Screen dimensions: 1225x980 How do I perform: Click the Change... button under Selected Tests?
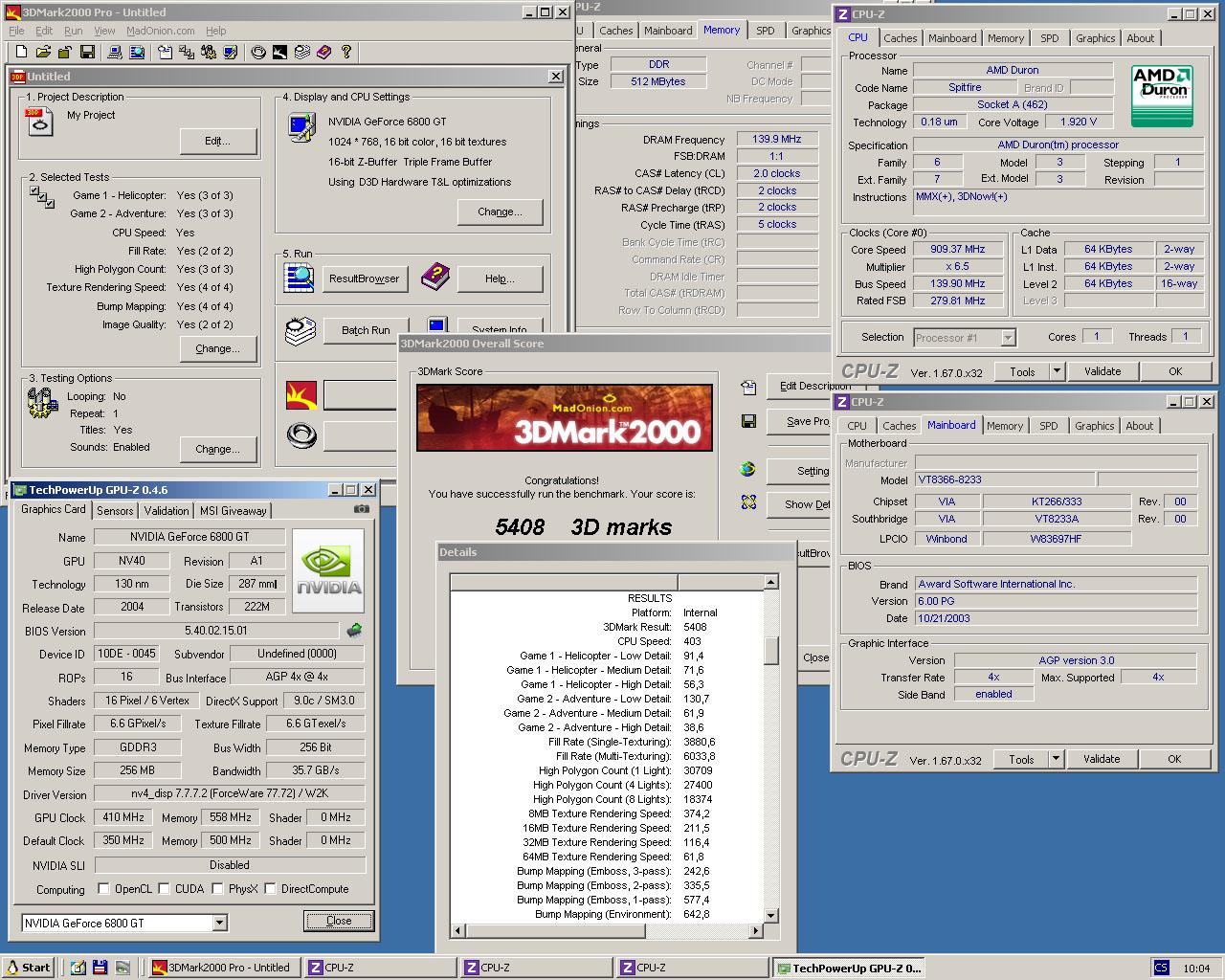[x=218, y=348]
